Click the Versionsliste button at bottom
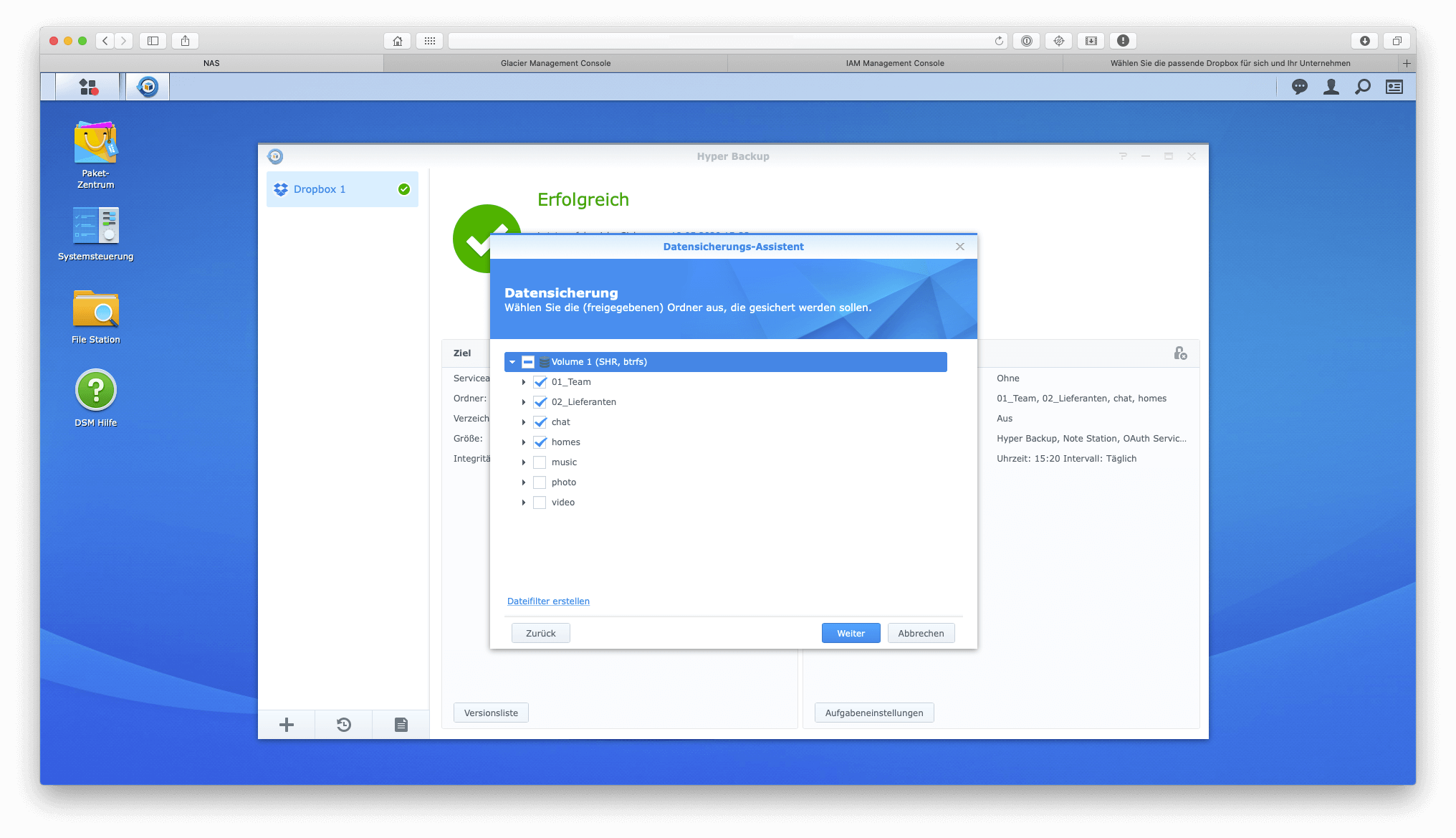 pyautogui.click(x=491, y=712)
